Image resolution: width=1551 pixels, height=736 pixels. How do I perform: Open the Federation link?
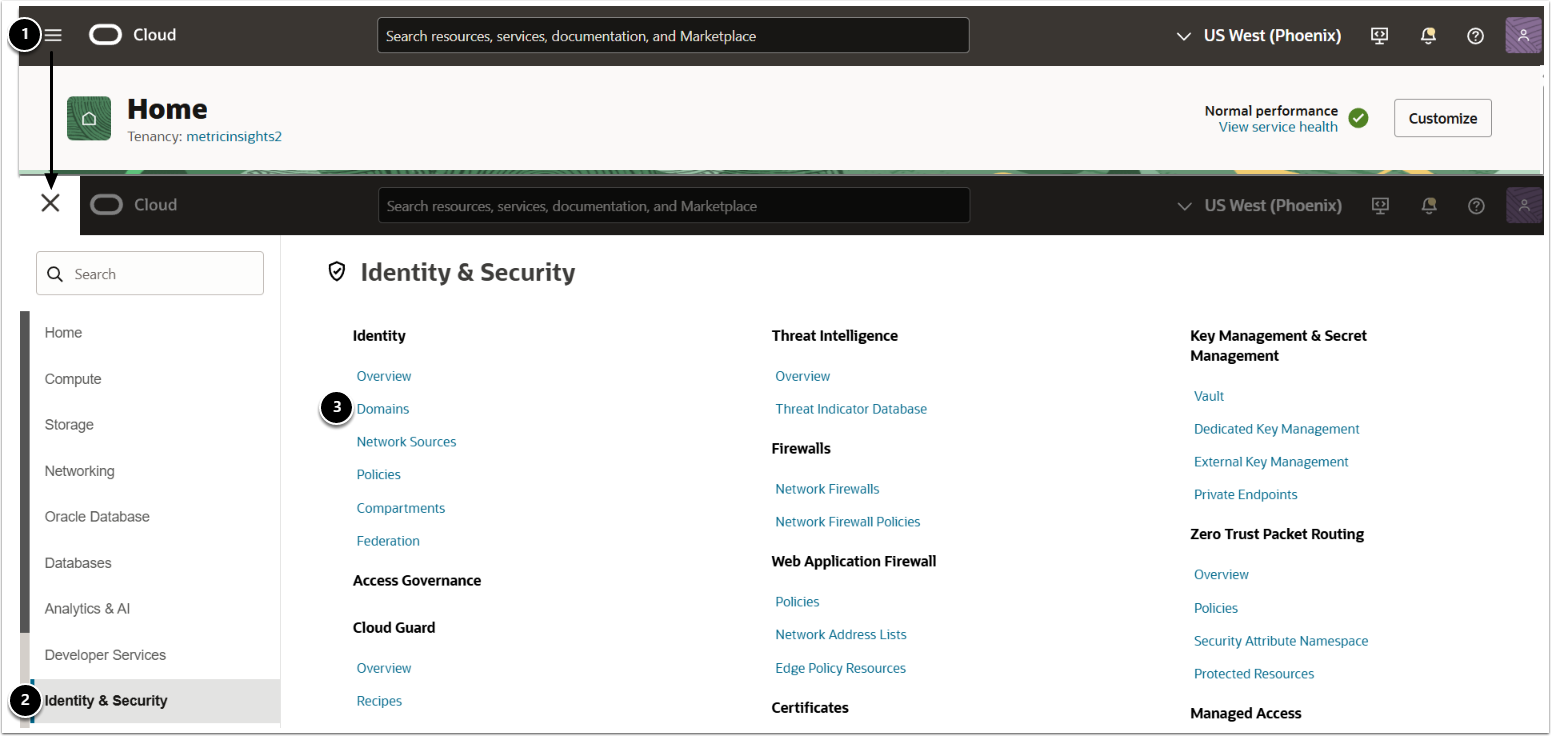388,541
